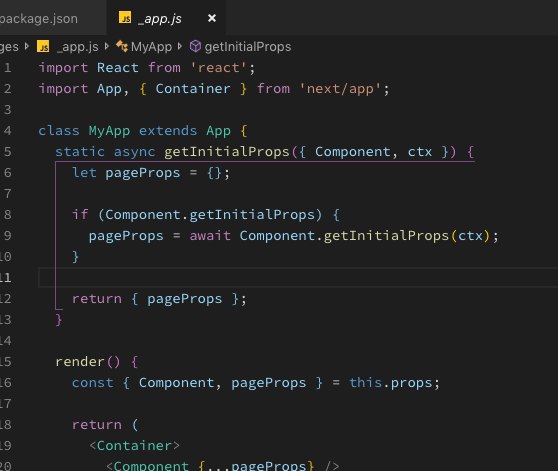The image size is (558, 471).
Task: Click the JS icon in the breadcrumb
Action: pyautogui.click(x=43, y=47)
